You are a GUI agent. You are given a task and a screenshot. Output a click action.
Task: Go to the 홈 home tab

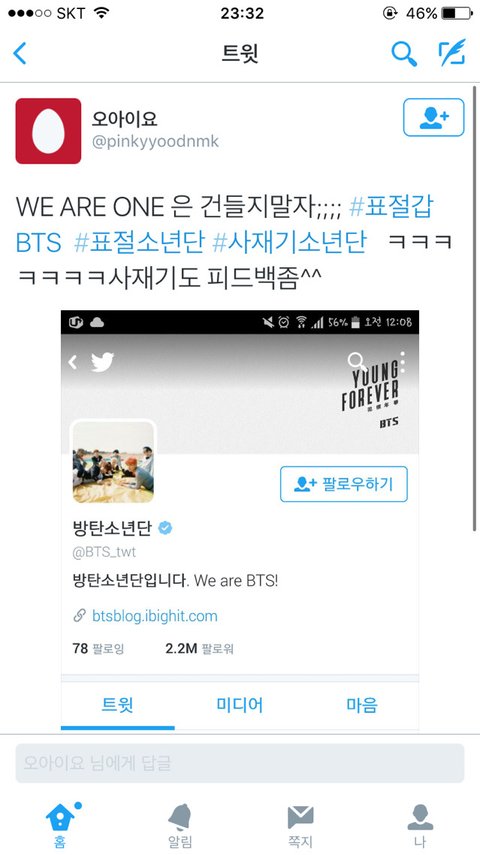point(61,824)
